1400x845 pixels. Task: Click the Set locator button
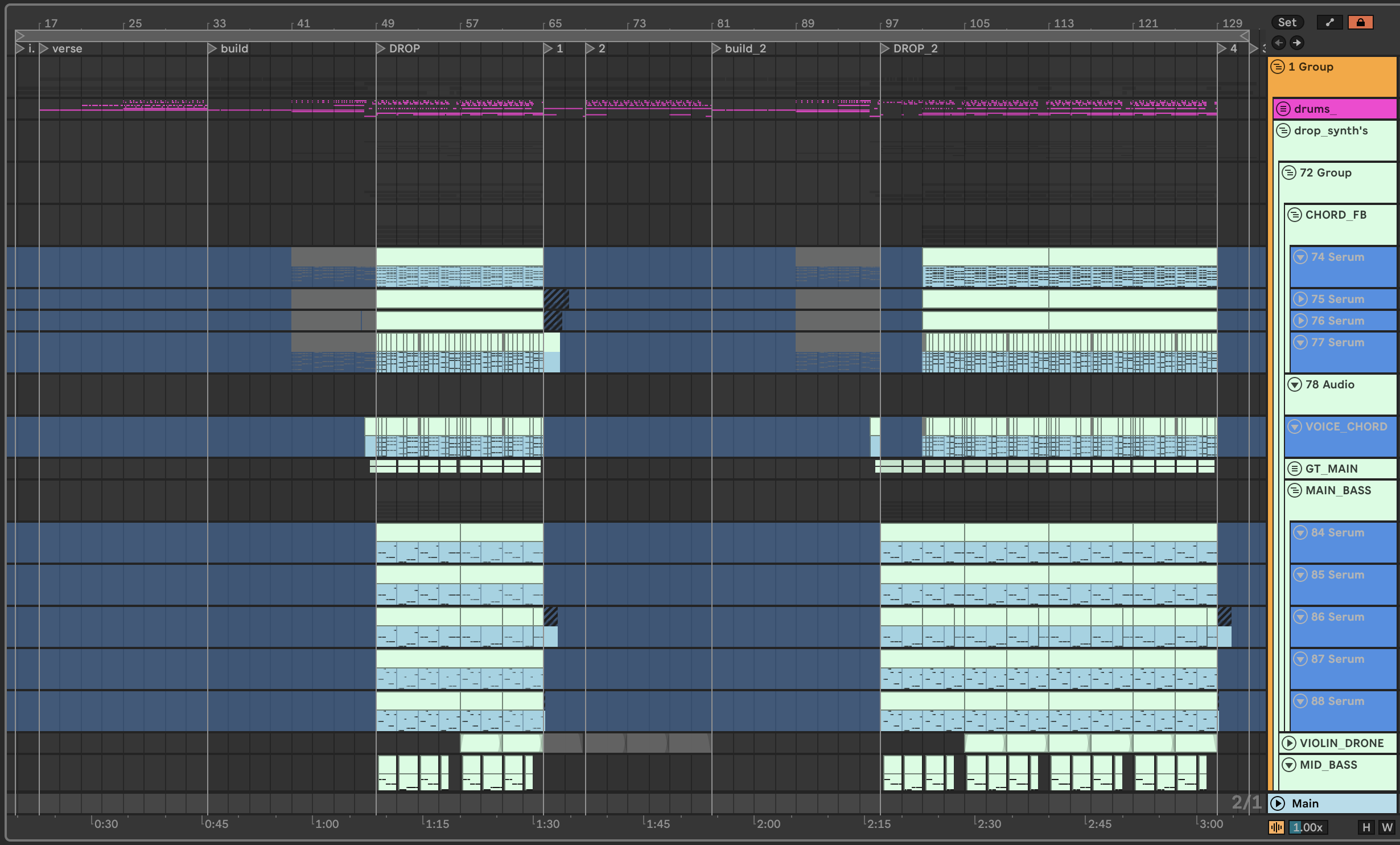pyautogui.click(x=1287, y=22)
